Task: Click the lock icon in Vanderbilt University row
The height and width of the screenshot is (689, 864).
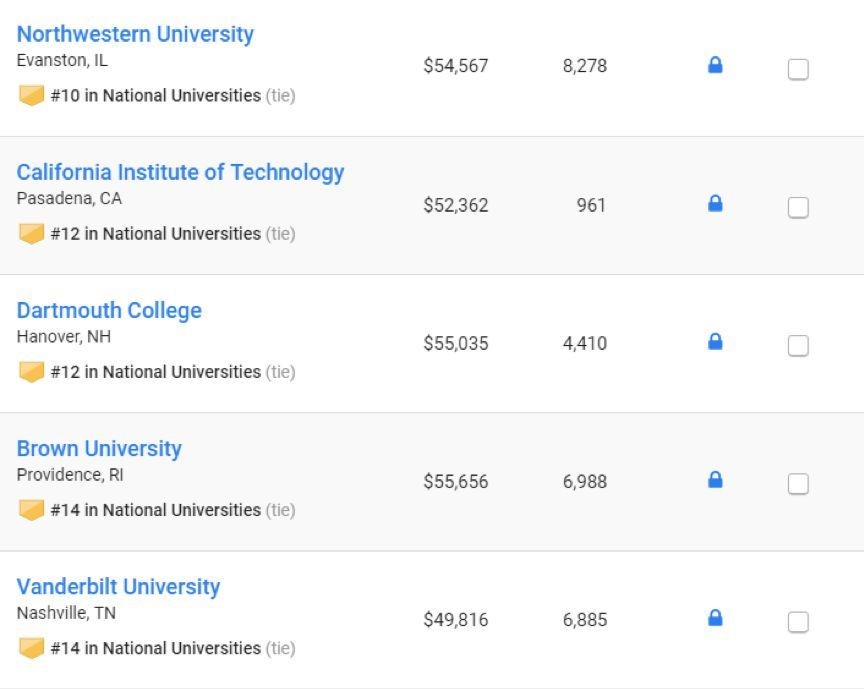Action: 715,618
